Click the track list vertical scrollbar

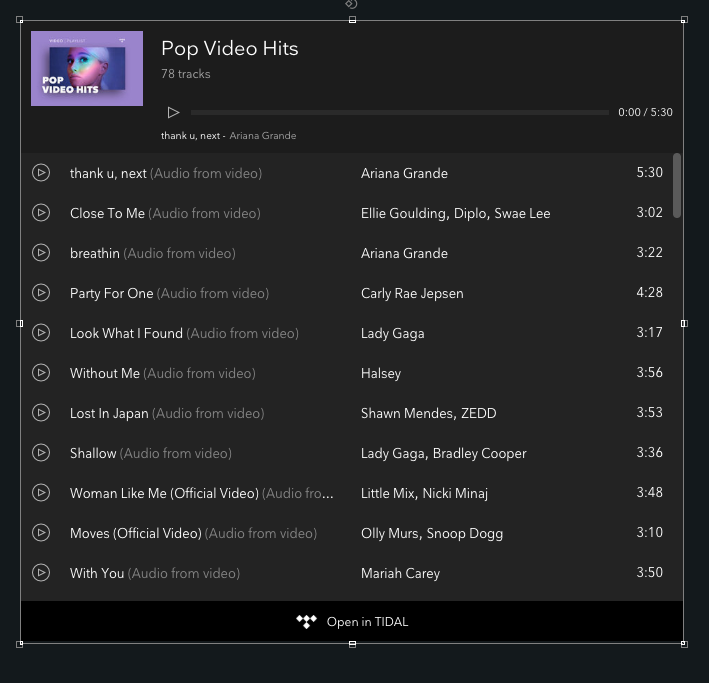(676, 185)
